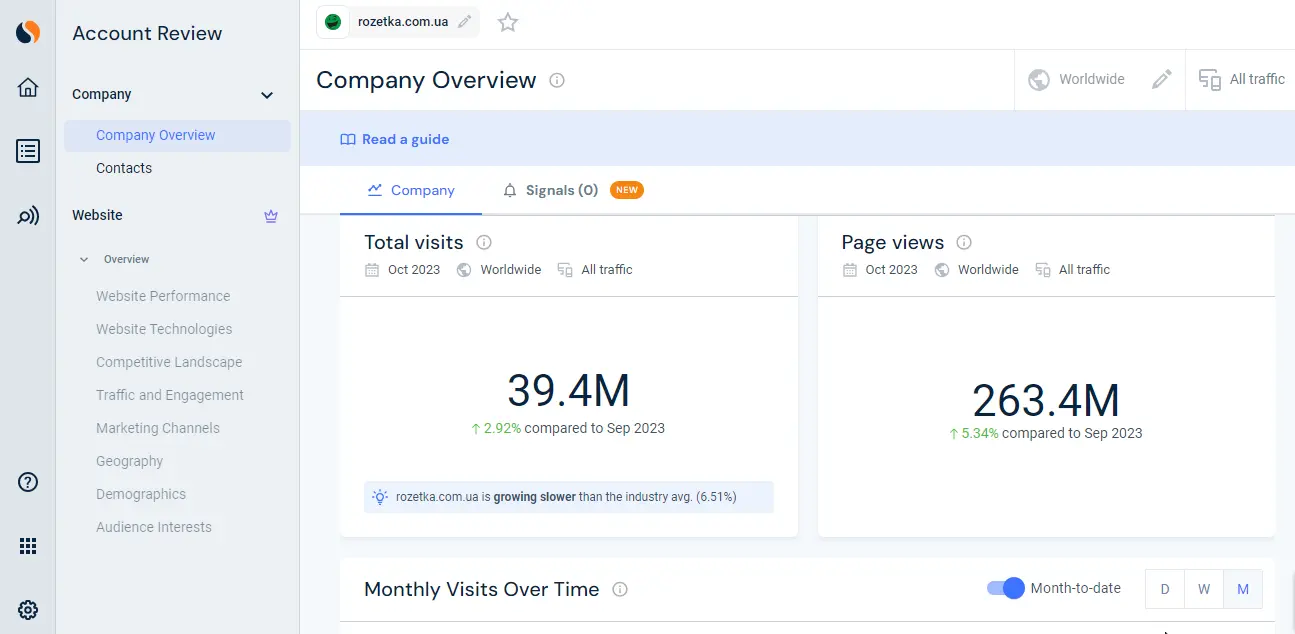Collapse the Company section chevron
1295x634 pixels.
[x=267, y=95]
